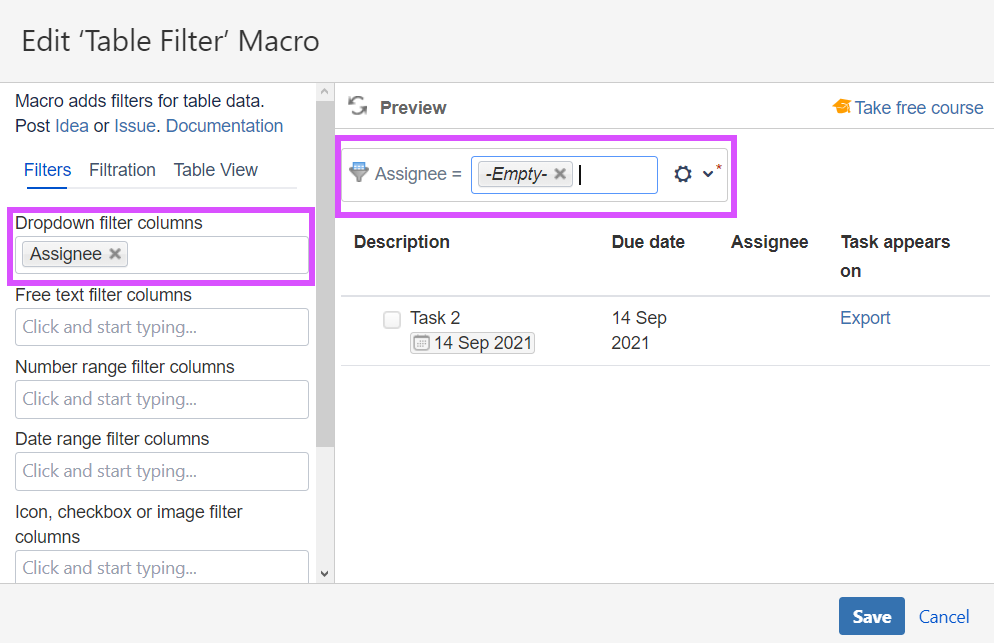Click the Number range filter columns field
The image size is (994, 643).
[x=162, y=399]
